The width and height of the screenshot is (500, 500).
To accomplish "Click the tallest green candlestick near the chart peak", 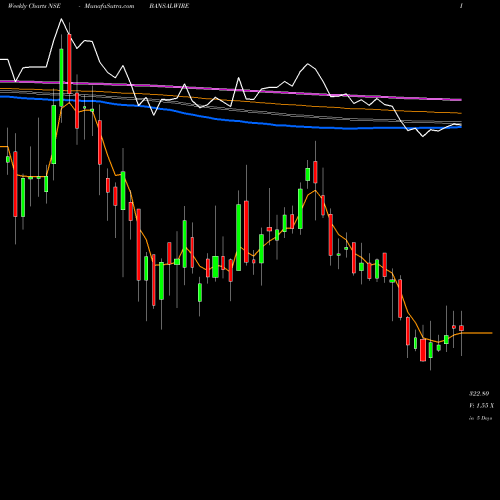I will coord(61,78).
